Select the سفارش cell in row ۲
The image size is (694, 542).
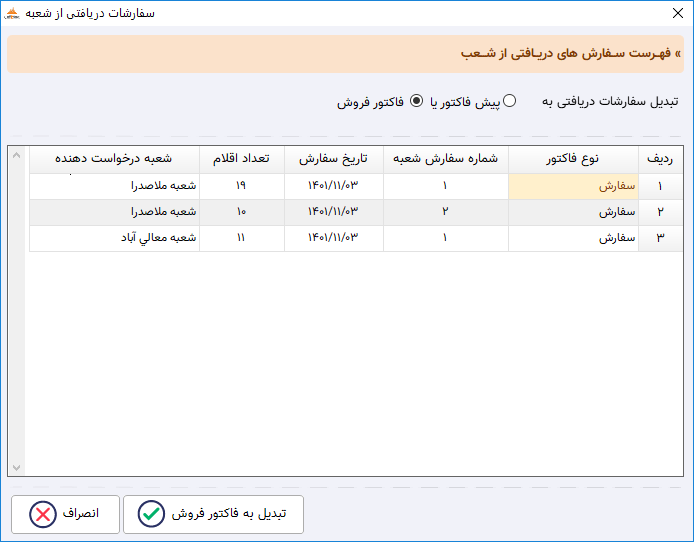pos(573,212)
